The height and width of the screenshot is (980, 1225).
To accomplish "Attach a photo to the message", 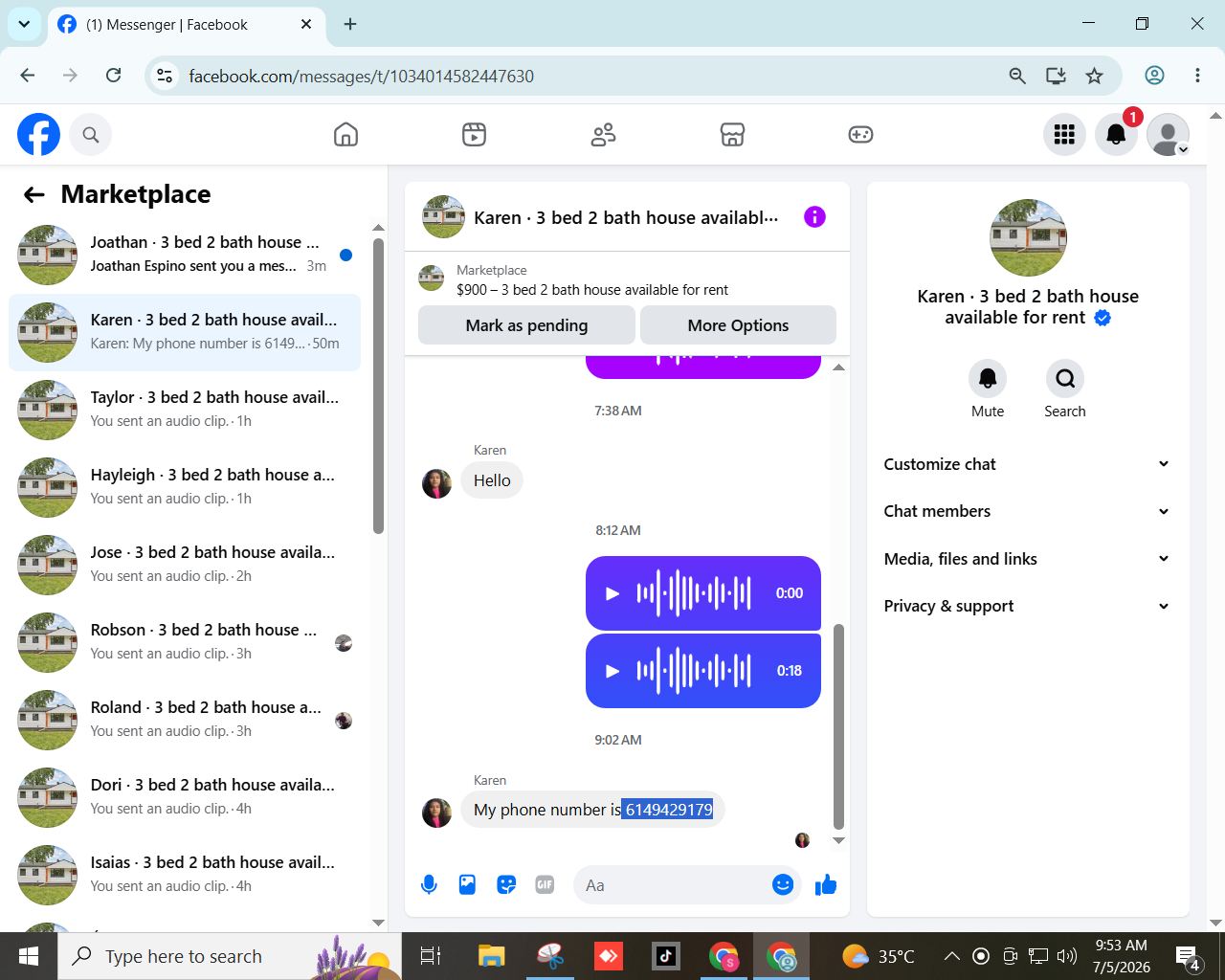I will point(467,885).
